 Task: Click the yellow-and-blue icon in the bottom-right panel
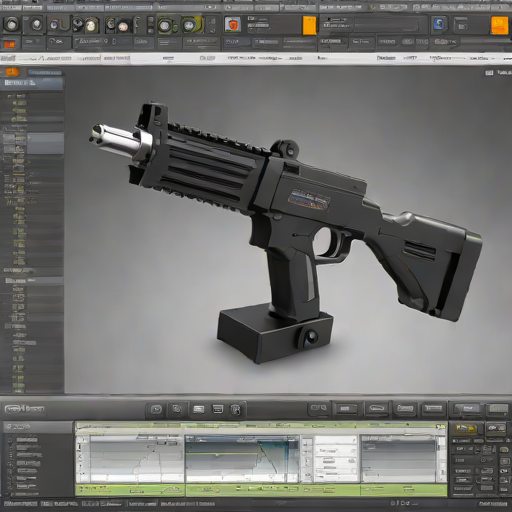(466, 429)
